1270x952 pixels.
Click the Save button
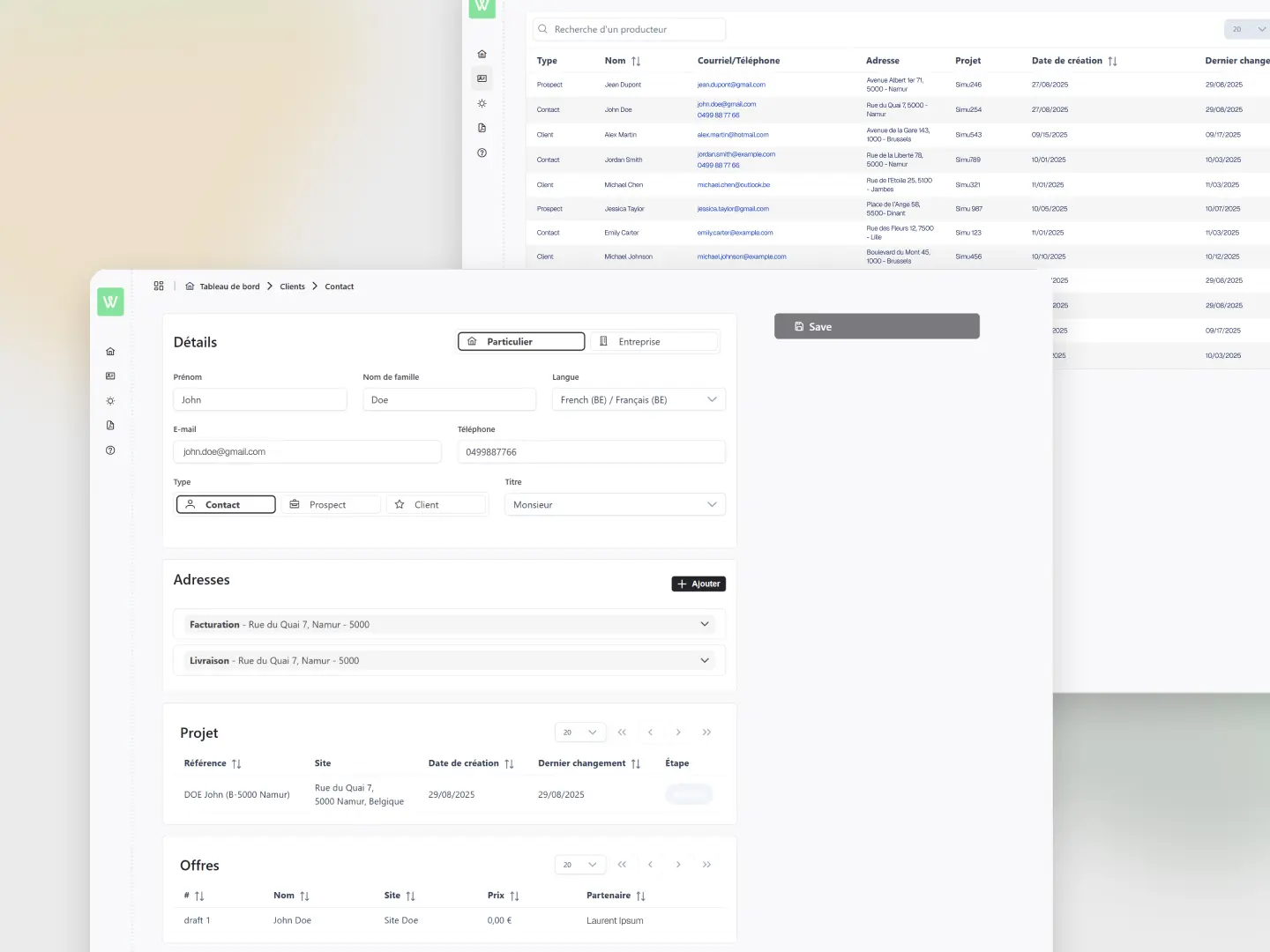tap(877, 327)
